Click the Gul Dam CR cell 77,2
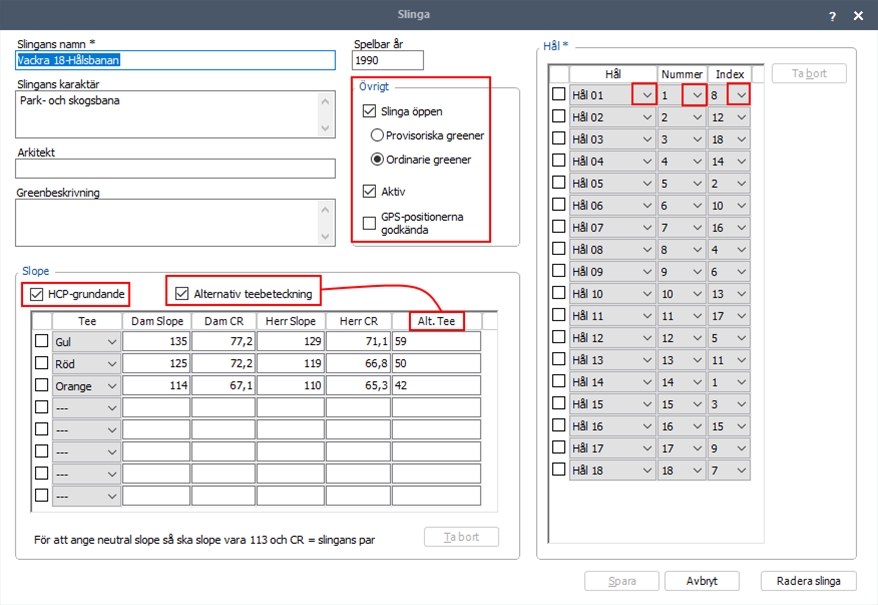This screenshot has height=605, width=878. point(223,341)
